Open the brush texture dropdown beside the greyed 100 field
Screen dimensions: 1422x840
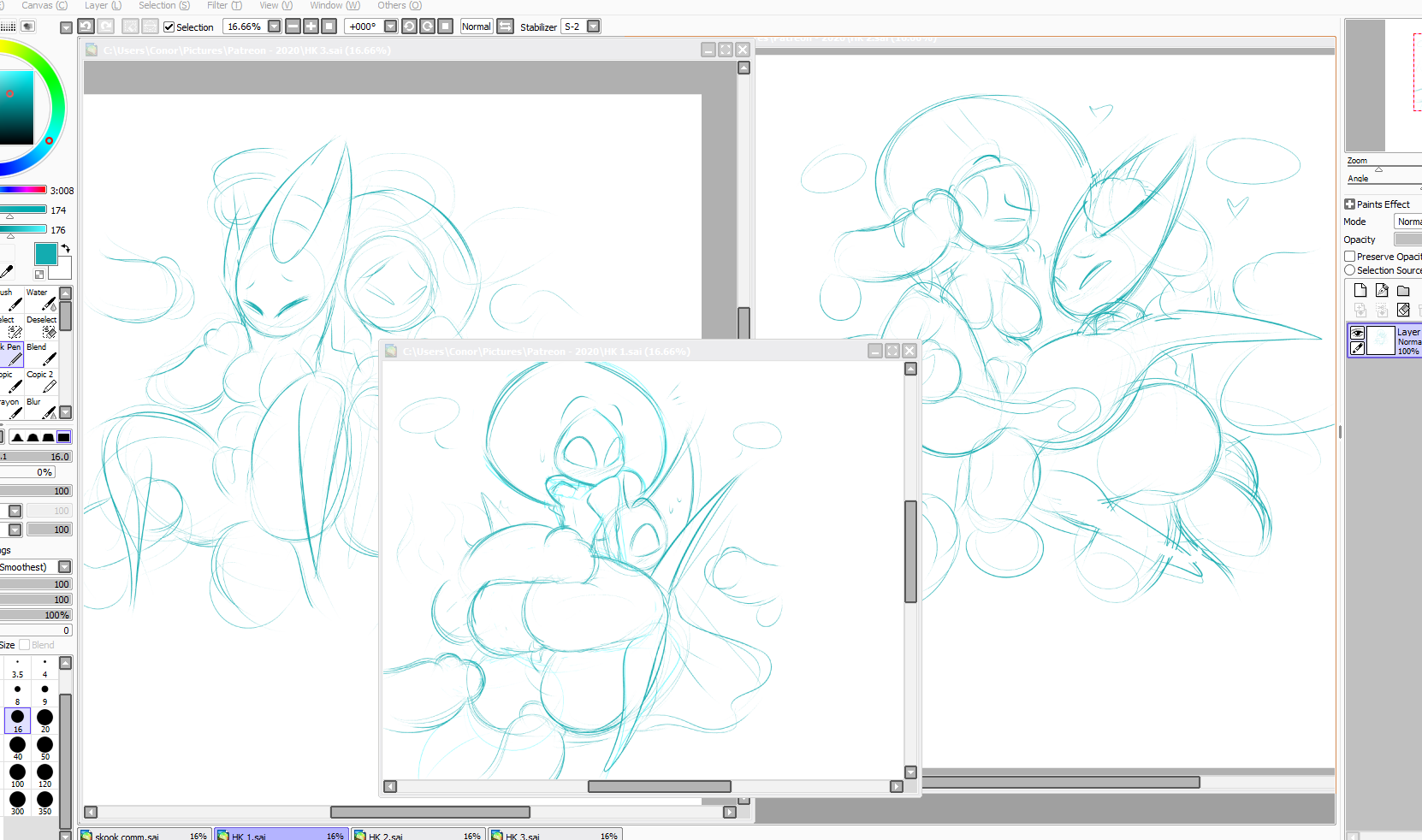(x=15, y=511)
